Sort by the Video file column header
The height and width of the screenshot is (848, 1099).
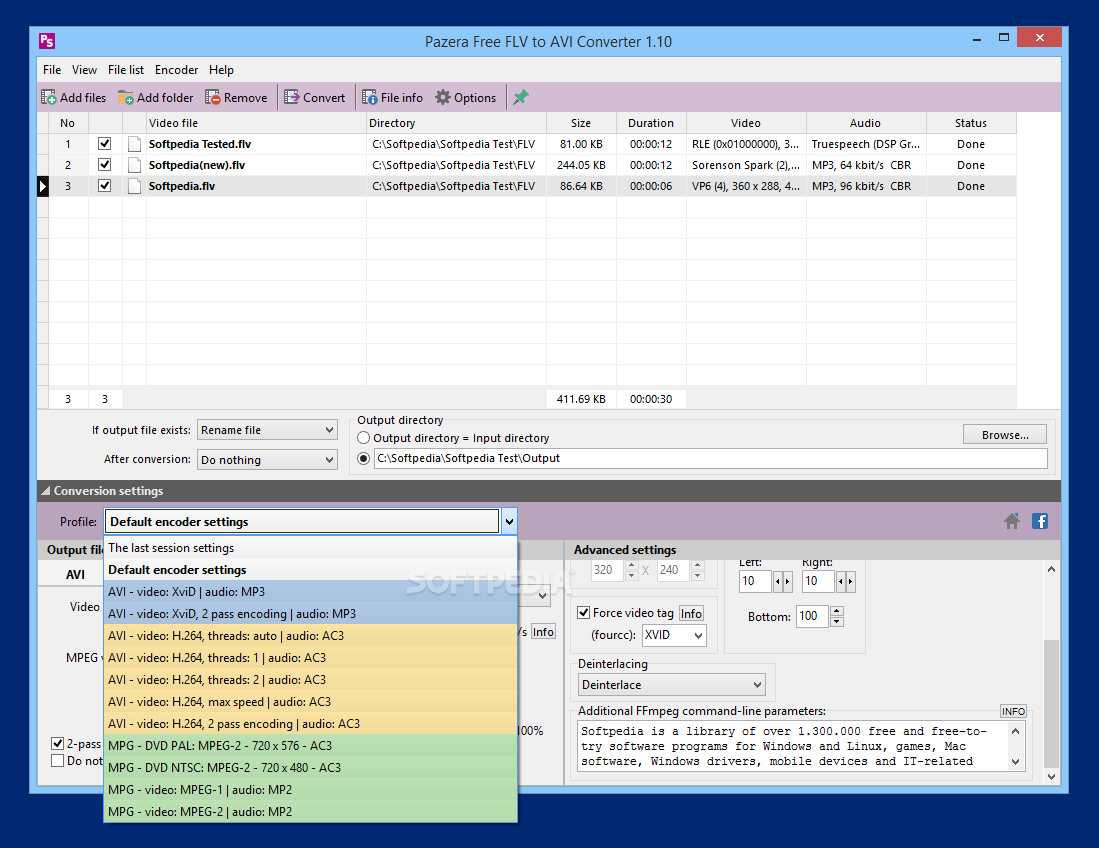pyautogui.click(x=256, y=123)
